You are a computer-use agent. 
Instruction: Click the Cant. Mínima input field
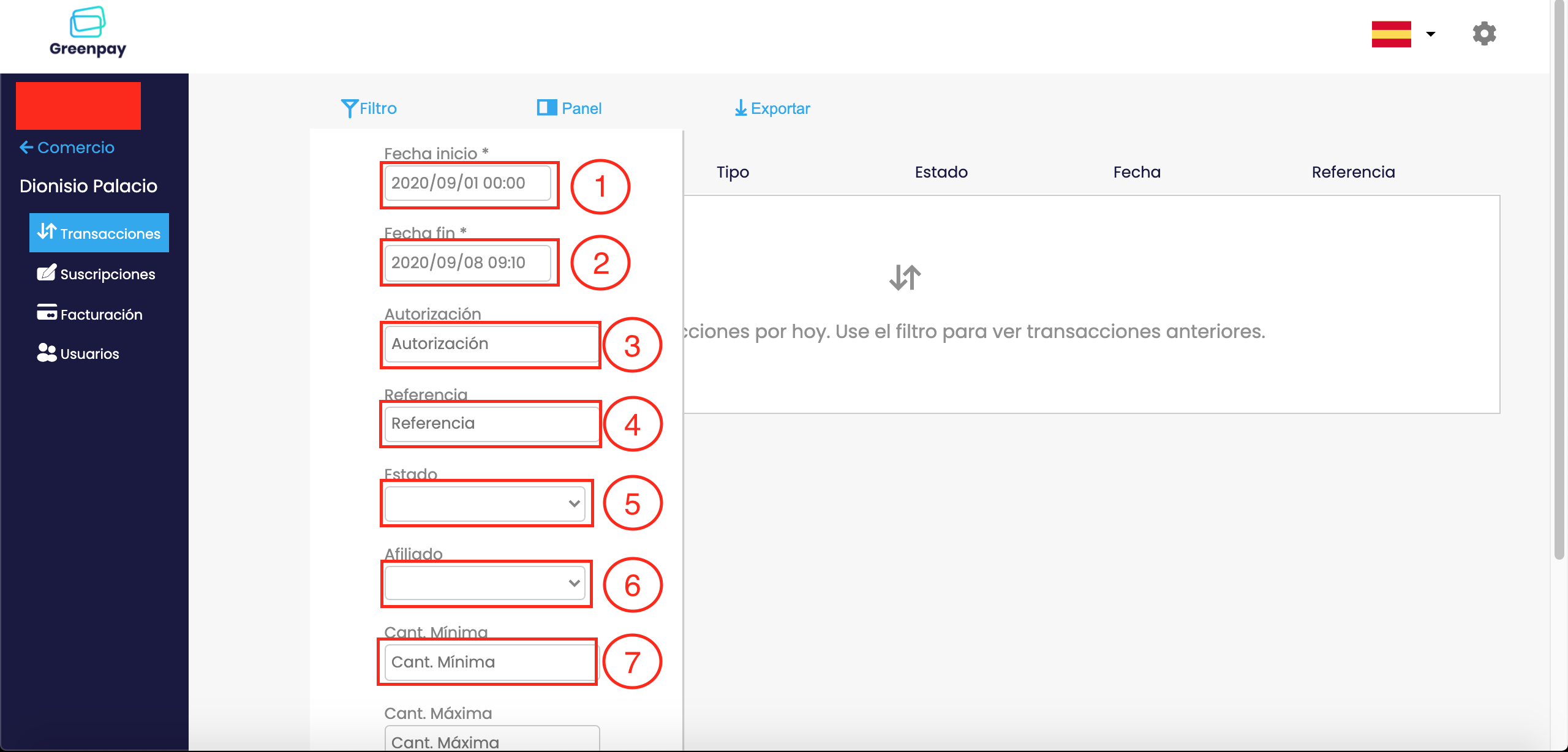(490, 662)
